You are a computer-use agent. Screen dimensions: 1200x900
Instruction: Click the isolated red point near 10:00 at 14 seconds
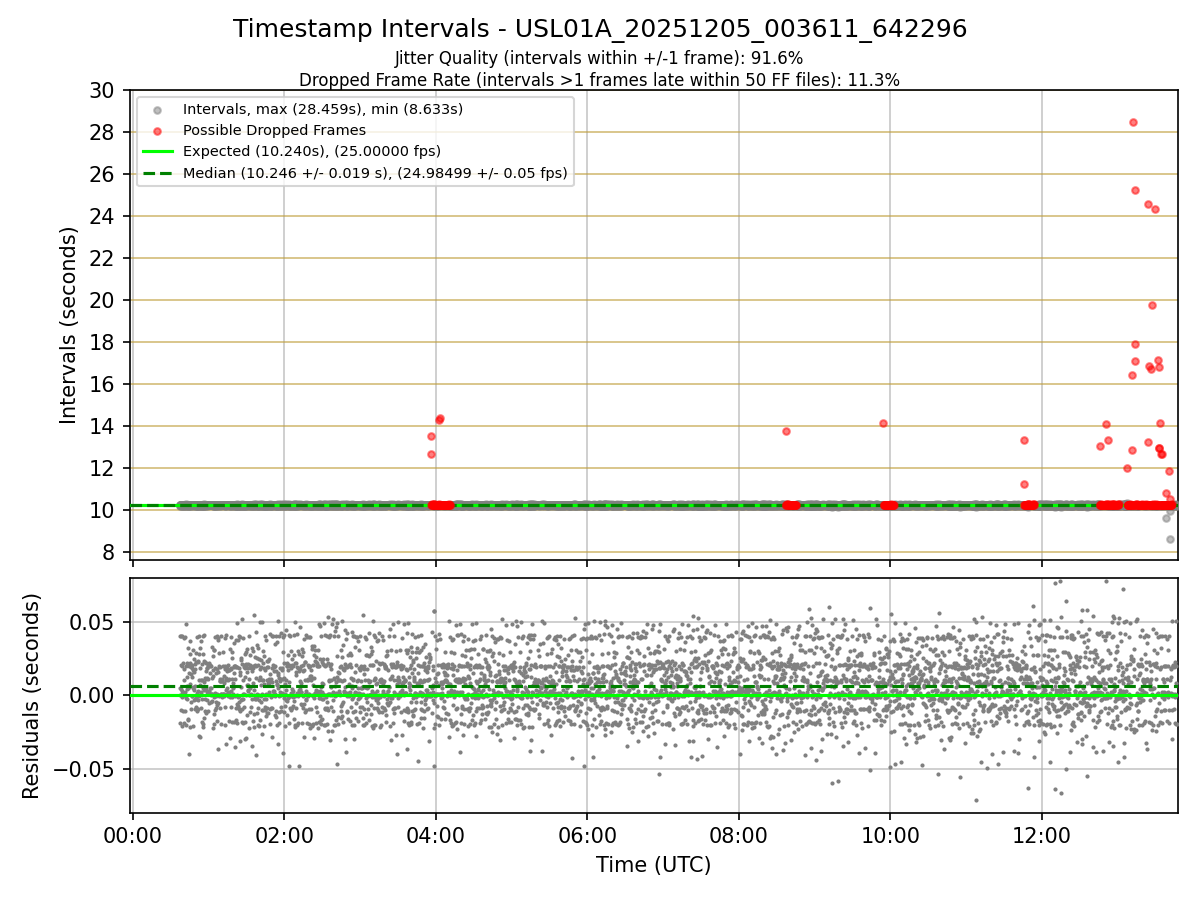[883, 423]
